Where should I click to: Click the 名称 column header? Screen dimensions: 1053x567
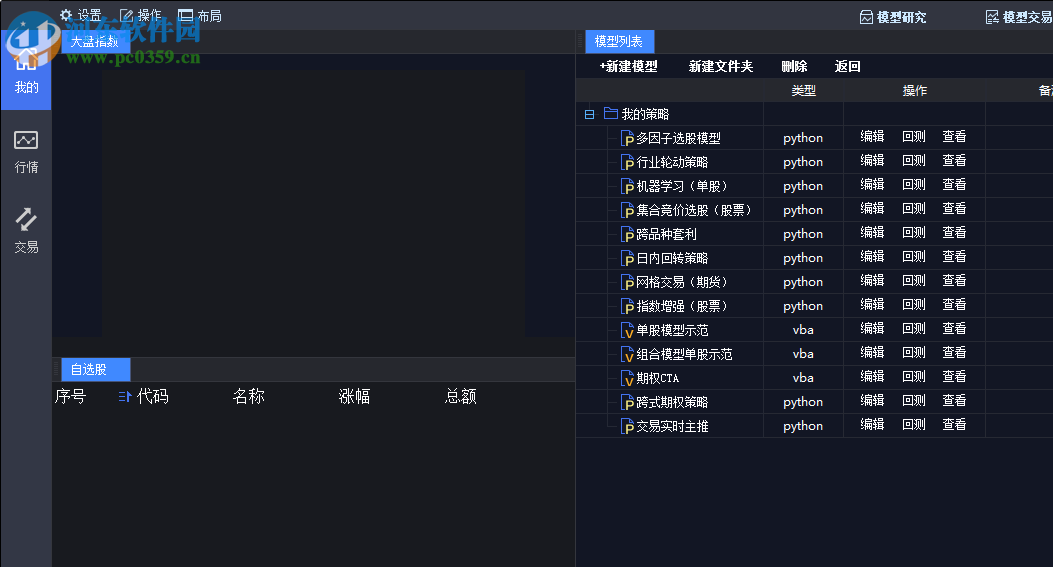point(248,396)
